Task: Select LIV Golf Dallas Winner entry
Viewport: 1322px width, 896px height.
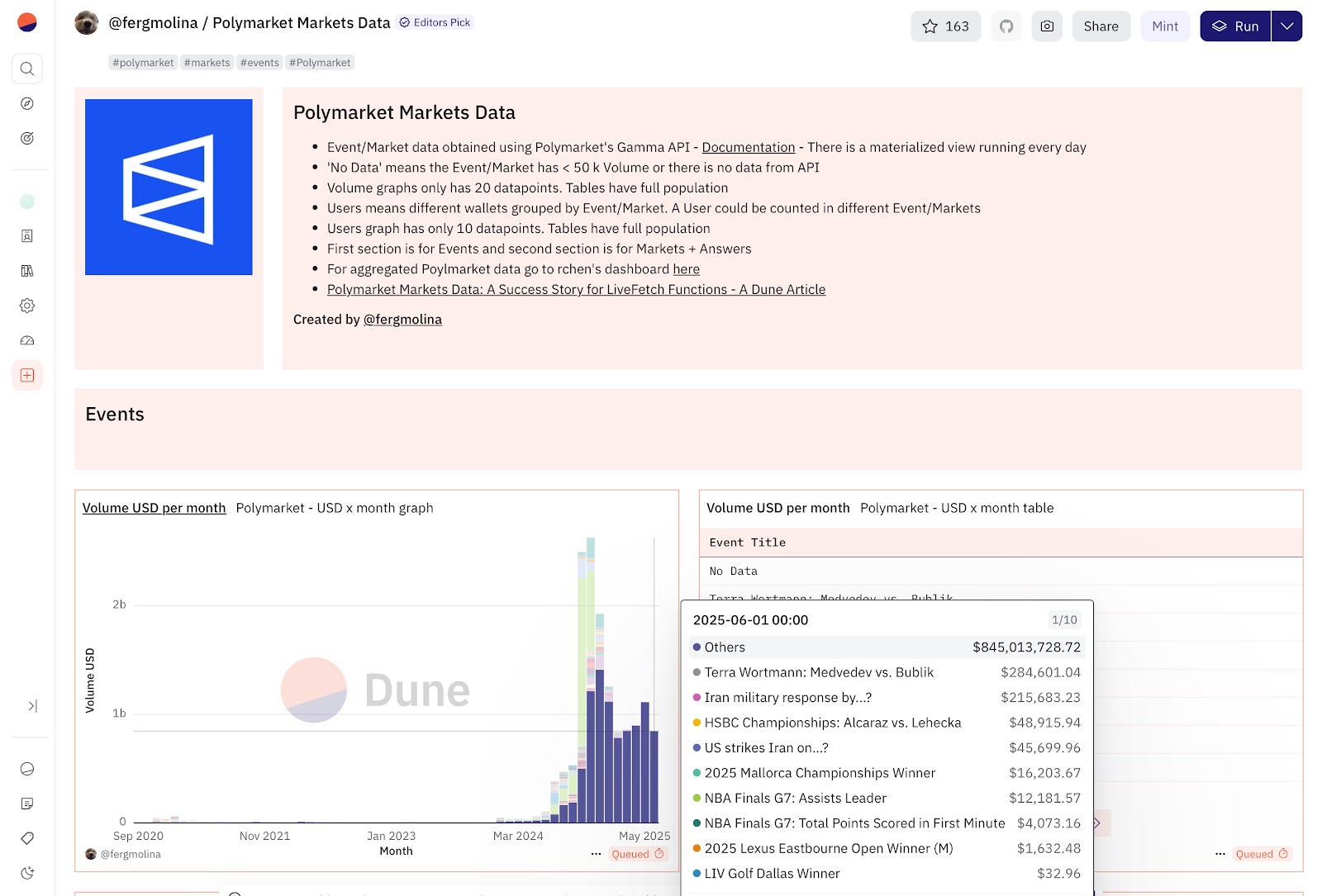Action: tap(886, 874)
